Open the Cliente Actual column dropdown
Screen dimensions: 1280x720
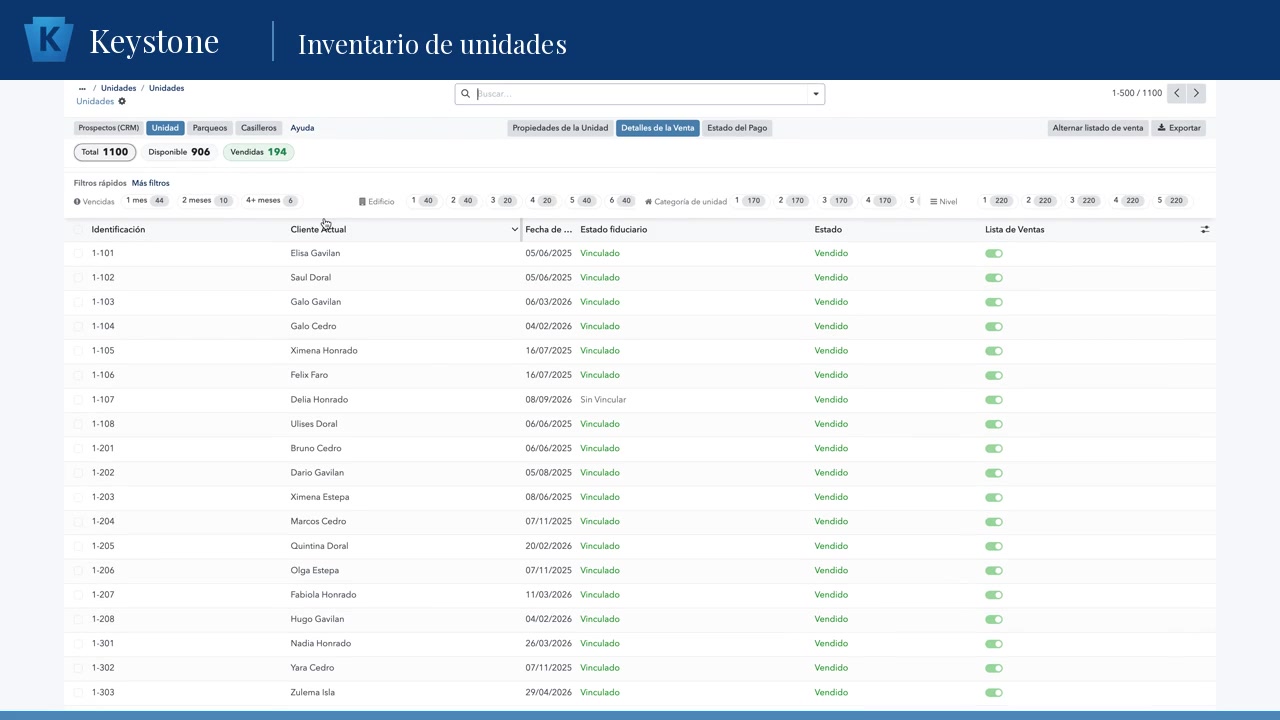click(x=514, y=229)
